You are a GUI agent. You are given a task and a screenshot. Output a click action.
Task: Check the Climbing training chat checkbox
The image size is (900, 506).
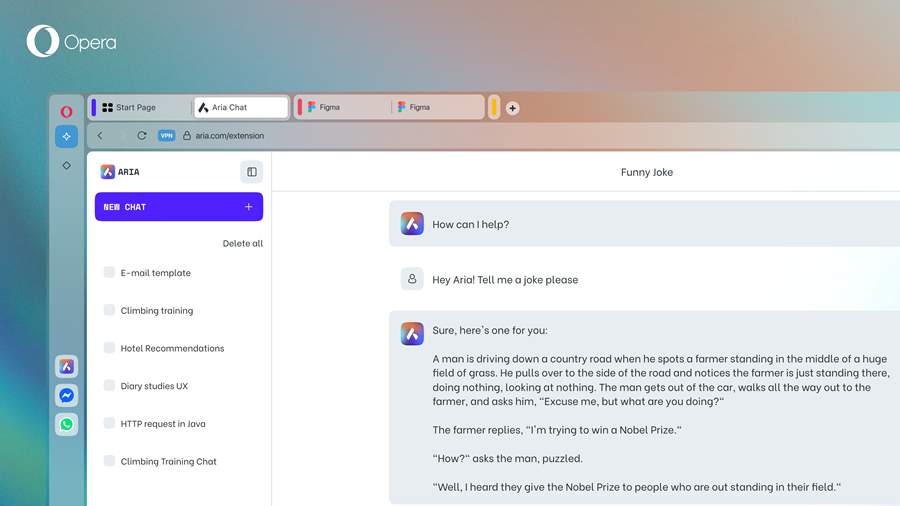tap(109, 310)
